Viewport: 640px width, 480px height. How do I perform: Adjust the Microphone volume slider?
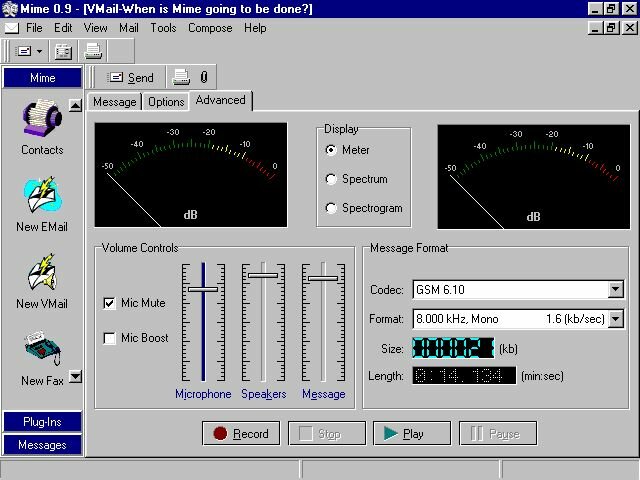pos(203,289)
